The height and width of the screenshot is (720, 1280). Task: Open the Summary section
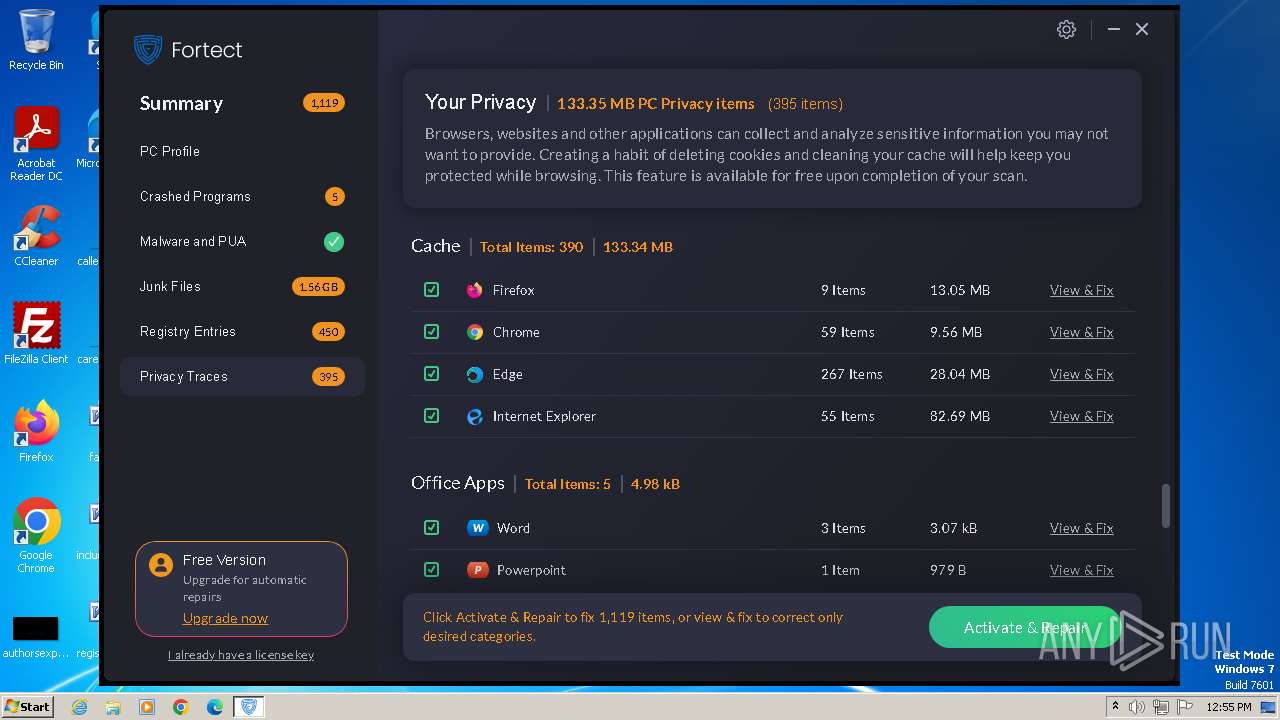(181, 103)
